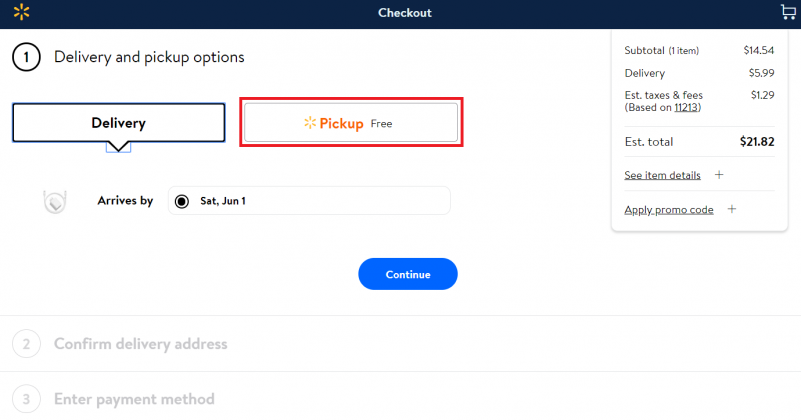This screenshot has height=420, width=801.
Task: Click the plus icon next to See item details
Action: pos(719,175)
